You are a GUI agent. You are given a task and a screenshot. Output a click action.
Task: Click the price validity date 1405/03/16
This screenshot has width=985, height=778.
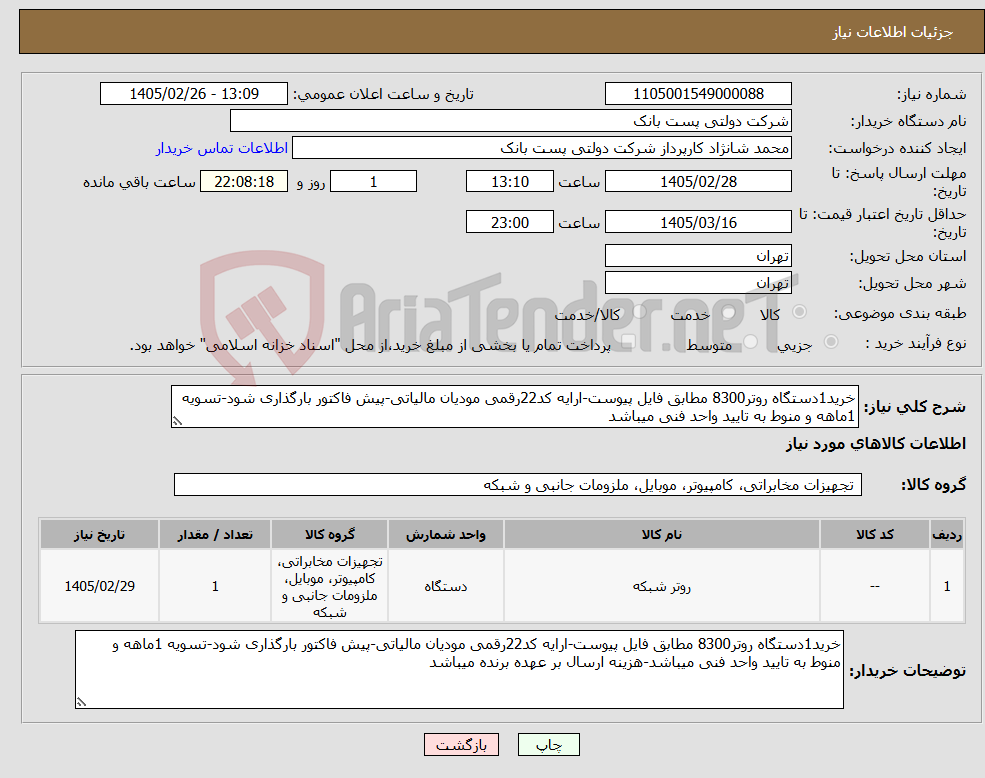tap(698, 222)
